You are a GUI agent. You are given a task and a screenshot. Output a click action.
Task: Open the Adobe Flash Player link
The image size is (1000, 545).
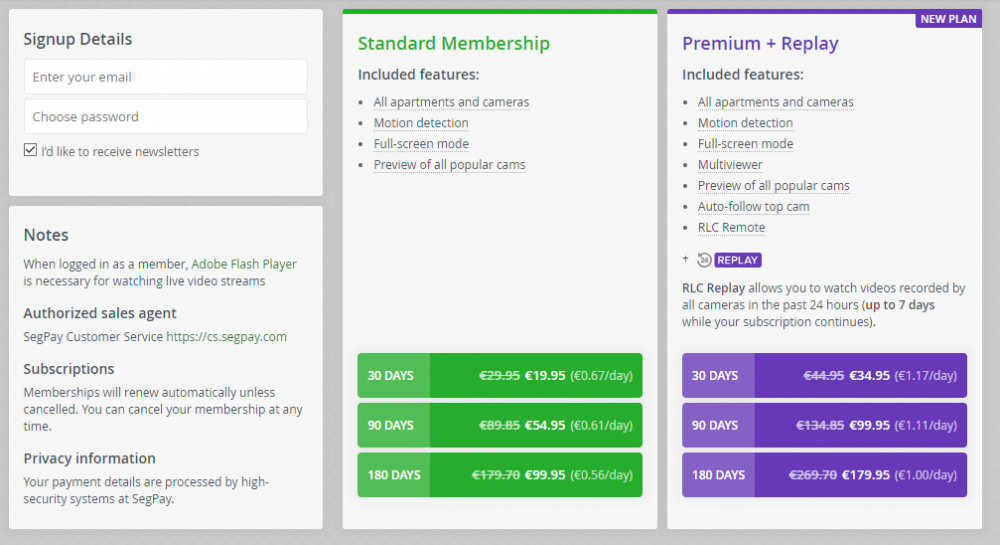(x=244, y=264)
